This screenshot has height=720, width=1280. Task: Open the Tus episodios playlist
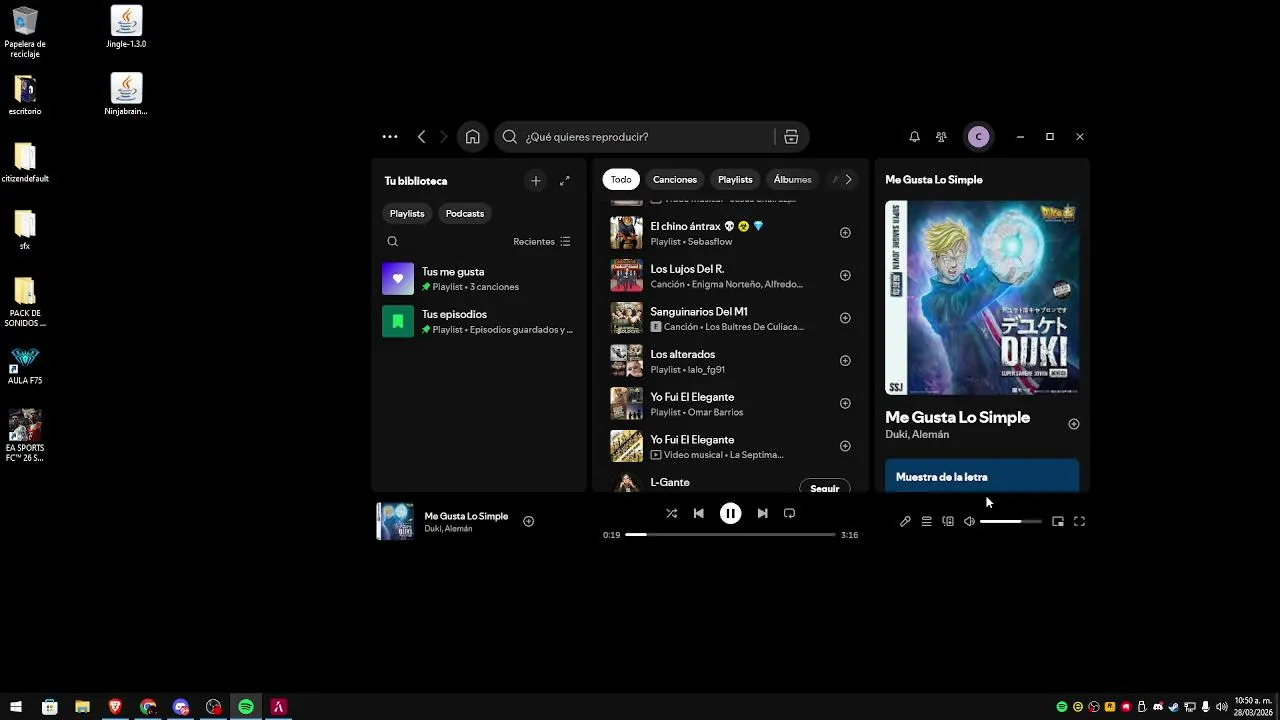(478, 321)
